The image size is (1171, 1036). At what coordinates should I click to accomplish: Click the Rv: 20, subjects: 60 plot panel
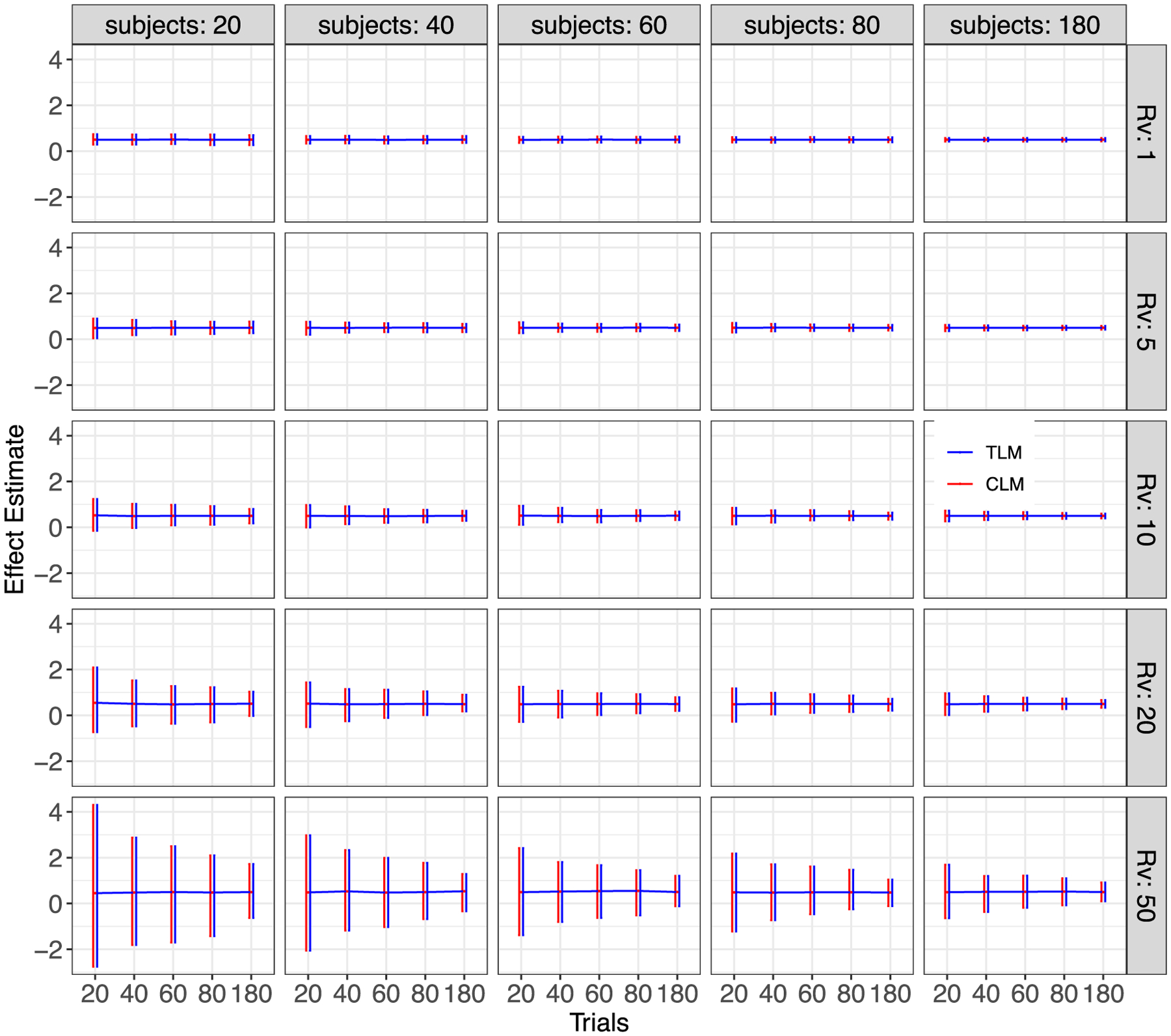(x=599, y=698)
